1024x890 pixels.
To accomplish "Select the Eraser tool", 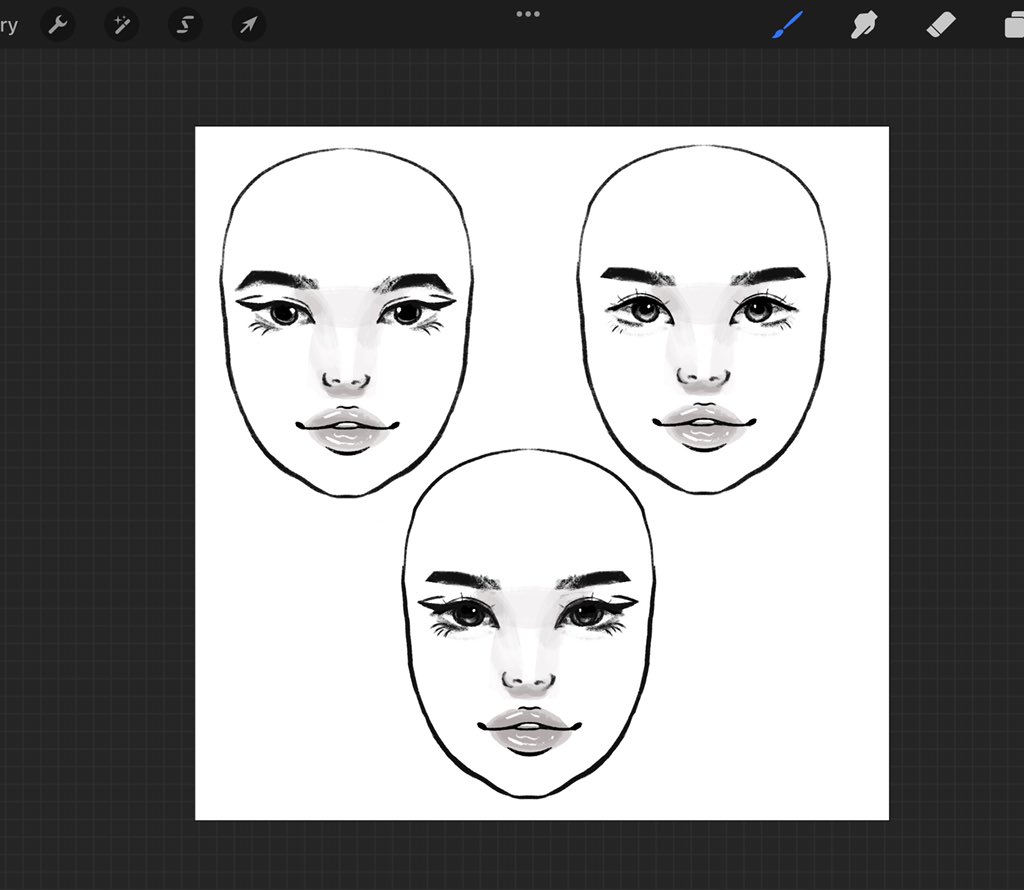I will 940,25.
